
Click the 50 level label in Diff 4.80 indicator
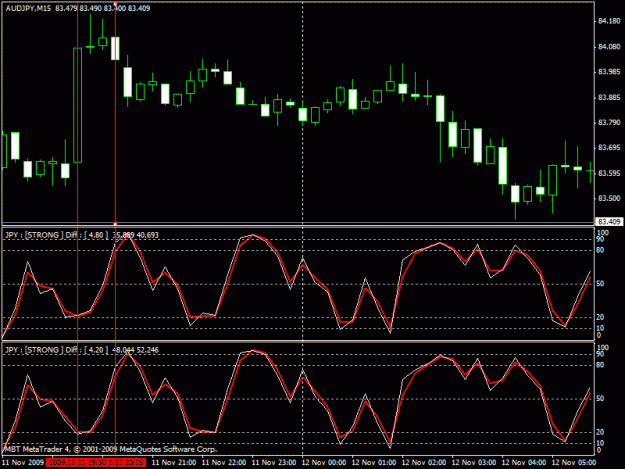pyautogui.click(x=600, y=284)
